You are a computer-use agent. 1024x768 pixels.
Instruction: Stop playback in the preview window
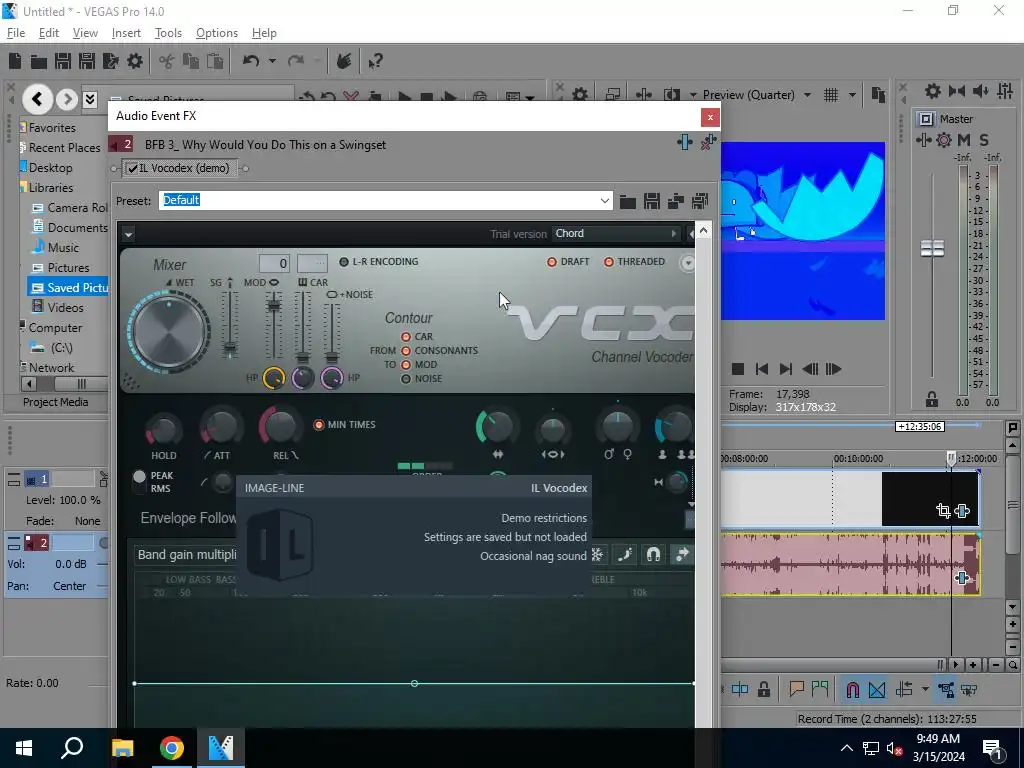pos(738,370)
